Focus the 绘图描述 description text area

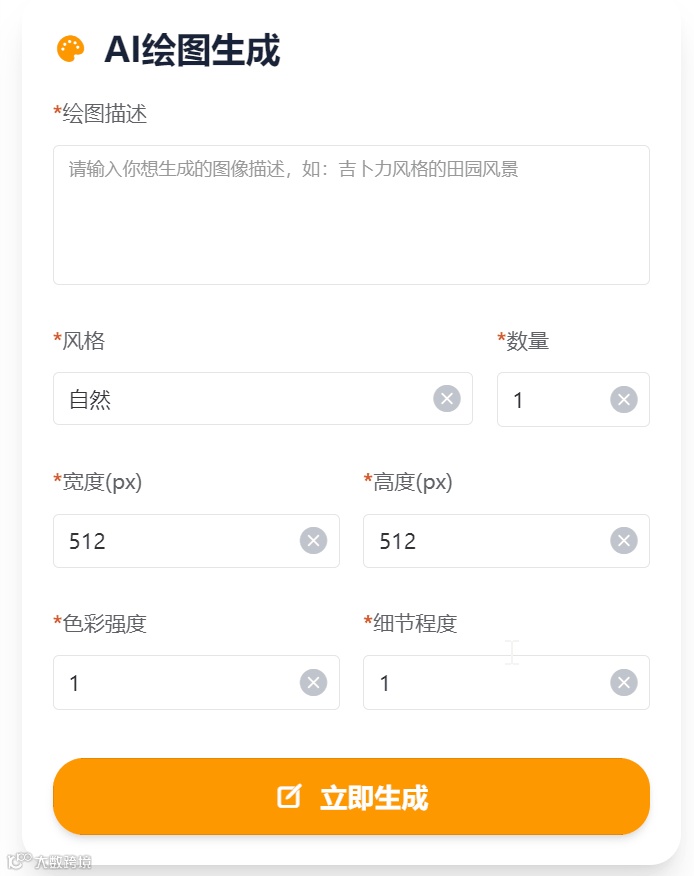350,213
